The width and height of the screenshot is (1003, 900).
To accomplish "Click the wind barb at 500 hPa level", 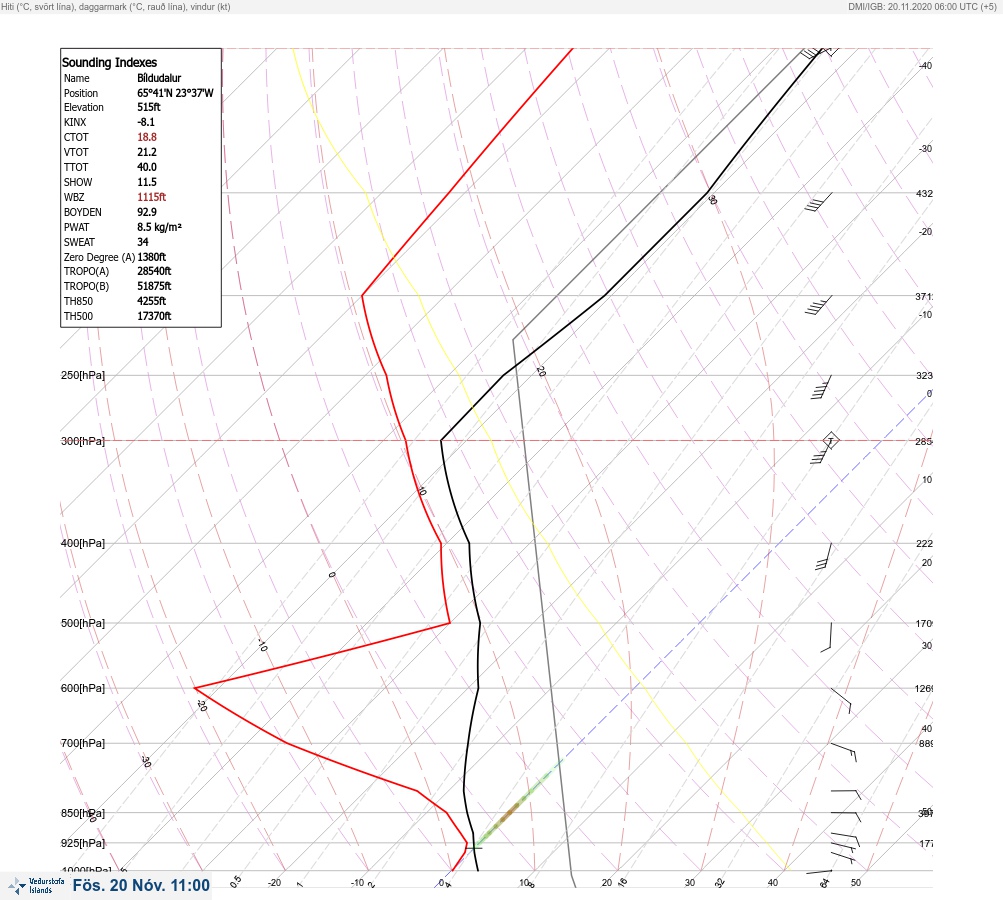I will (826, 637).
